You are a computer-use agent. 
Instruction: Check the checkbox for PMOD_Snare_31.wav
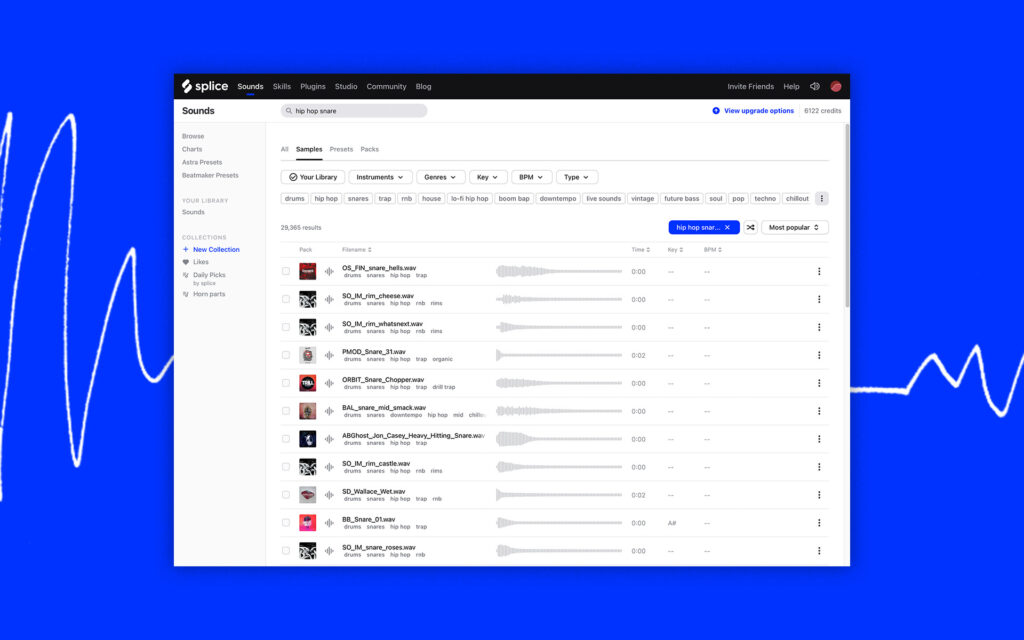(284, 355)
